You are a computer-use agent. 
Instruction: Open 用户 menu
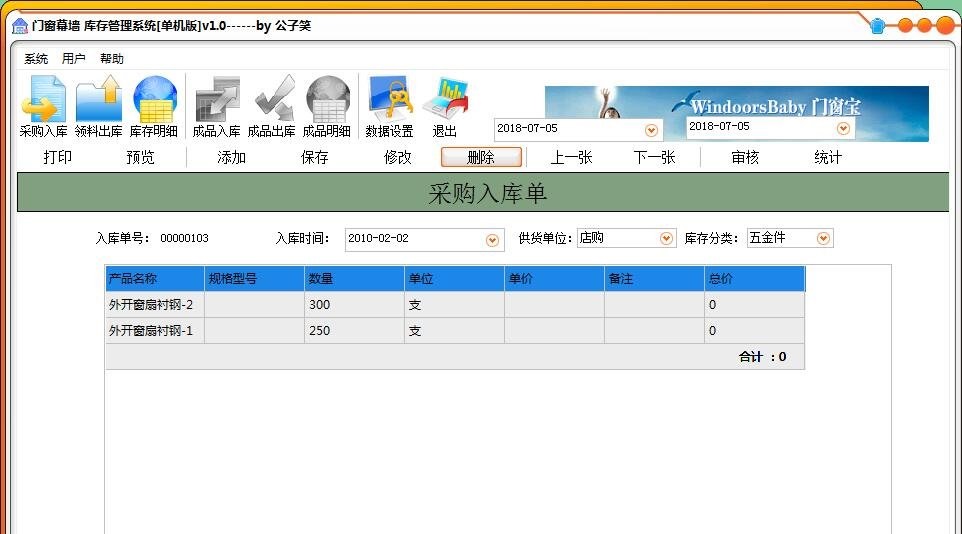coord(74,59)
